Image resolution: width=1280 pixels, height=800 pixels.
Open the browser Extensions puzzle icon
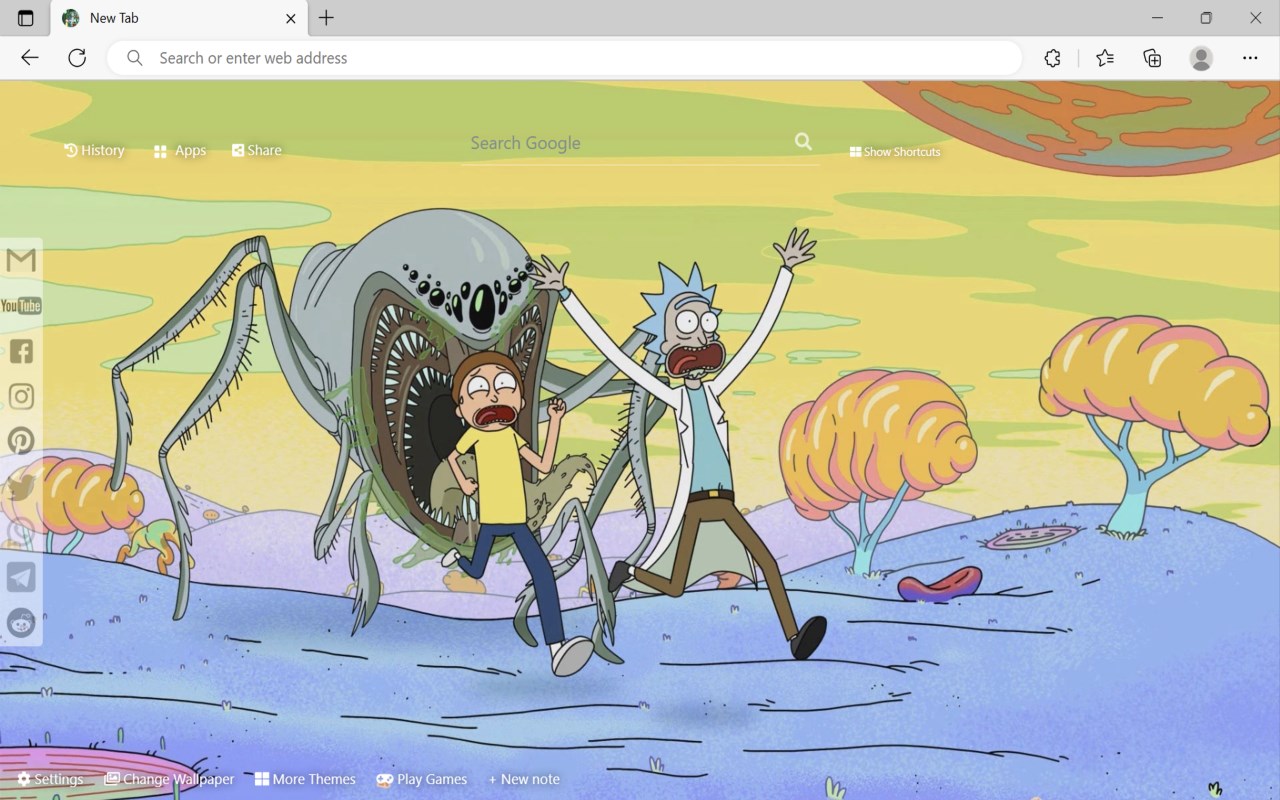tap(1052, 58)
